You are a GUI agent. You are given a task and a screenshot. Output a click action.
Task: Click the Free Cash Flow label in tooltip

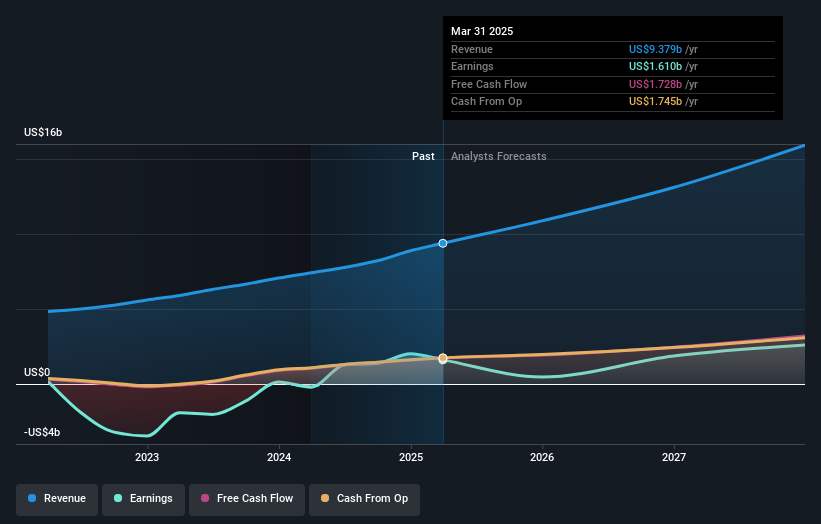(489, 84)
